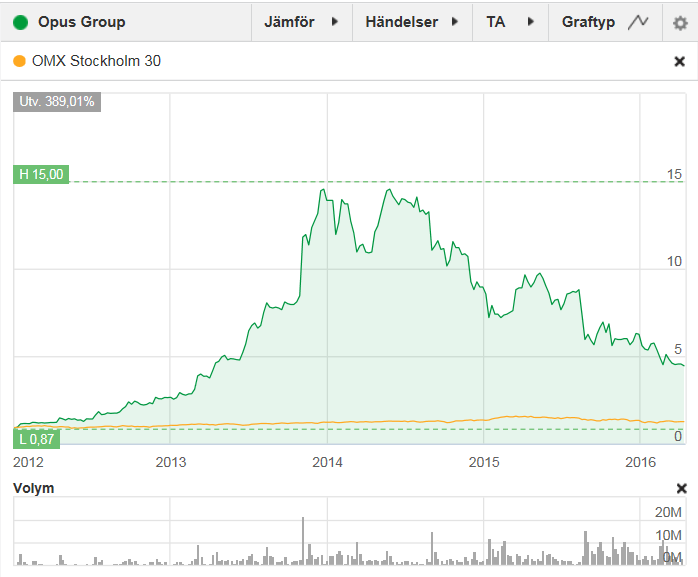
Task: Click the green Opus Group color dot
Action: click(20, 22)
